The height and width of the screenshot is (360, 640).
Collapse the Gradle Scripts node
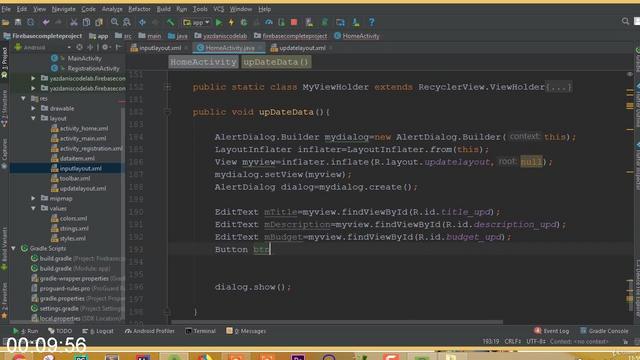click(x=13, y=248)
